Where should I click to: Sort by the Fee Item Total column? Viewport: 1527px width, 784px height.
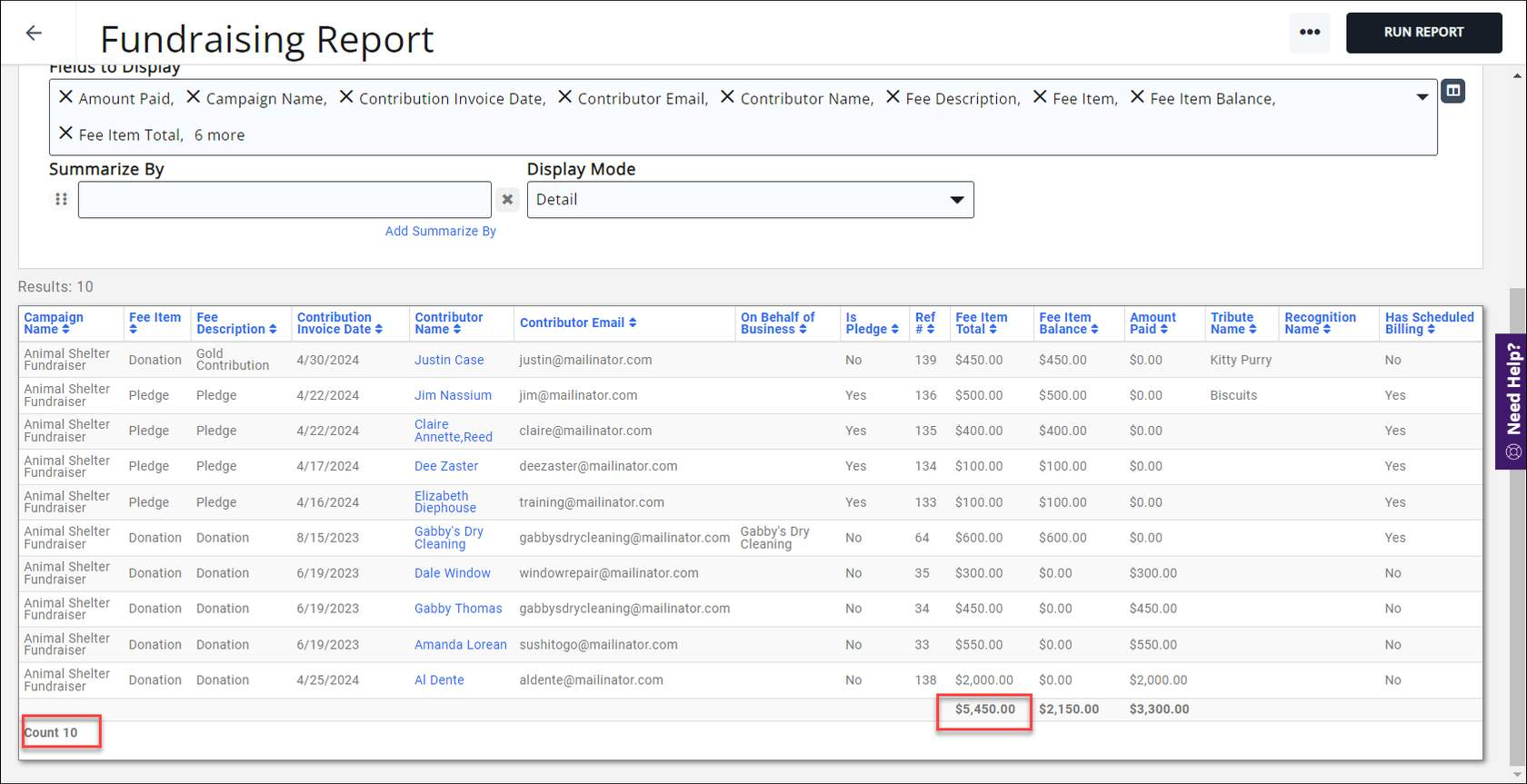(x=981, y=323)
